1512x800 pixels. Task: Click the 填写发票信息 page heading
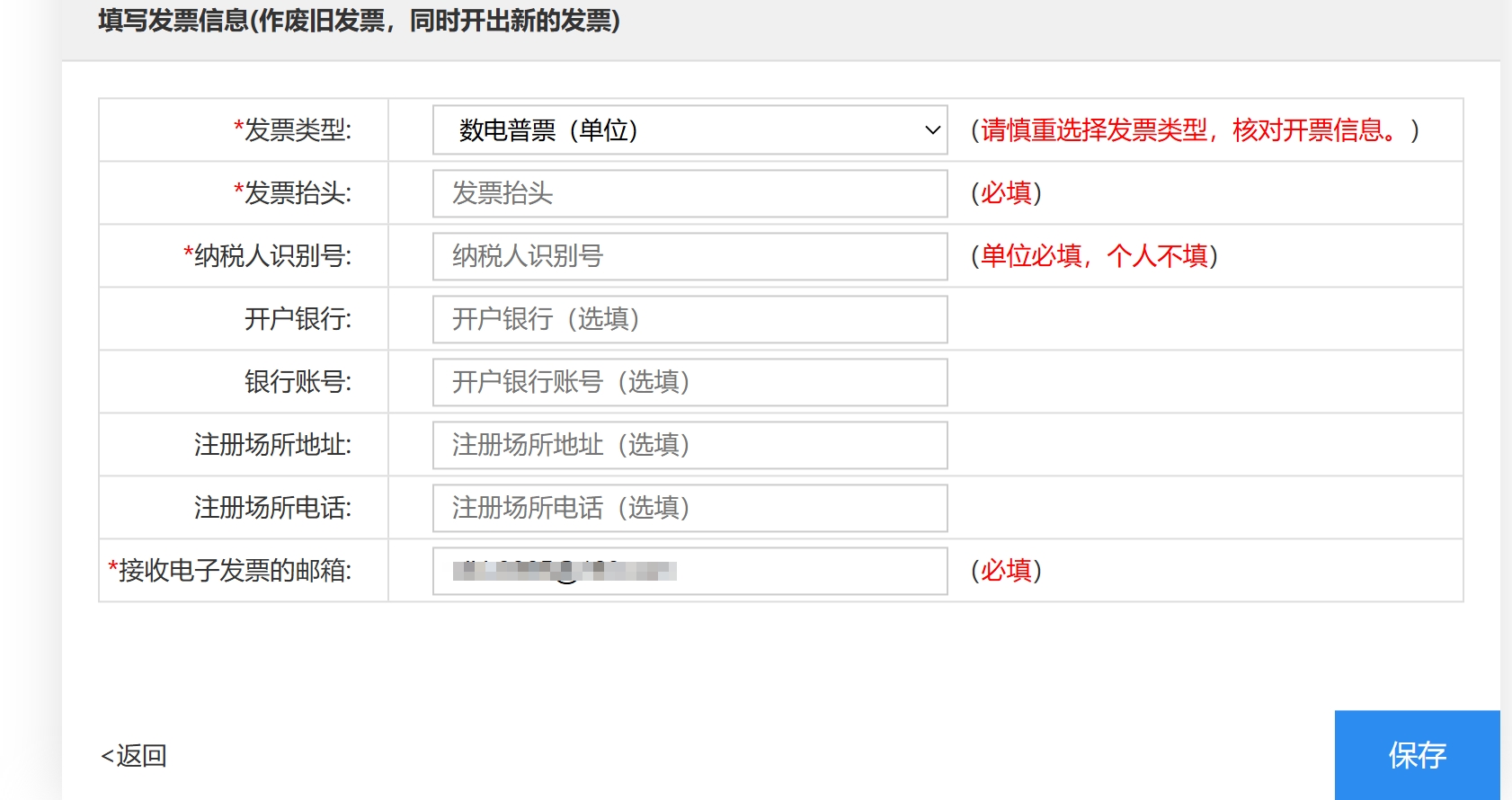[360, 21]
